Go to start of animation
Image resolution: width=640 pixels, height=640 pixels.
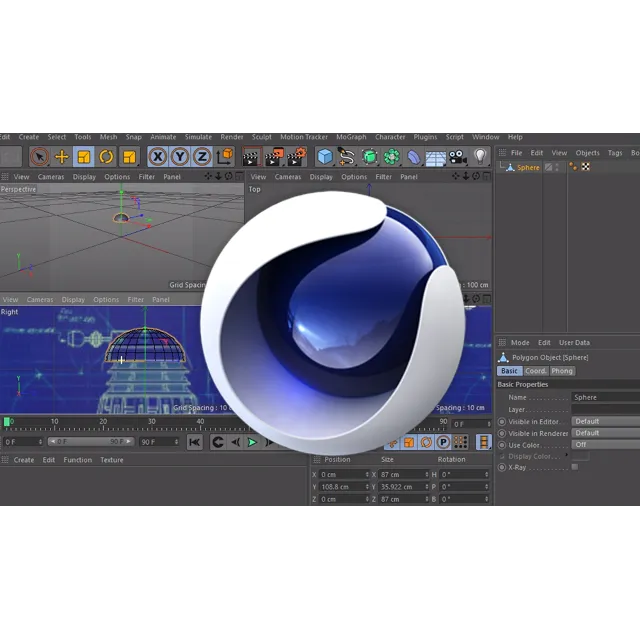(195, 442)
